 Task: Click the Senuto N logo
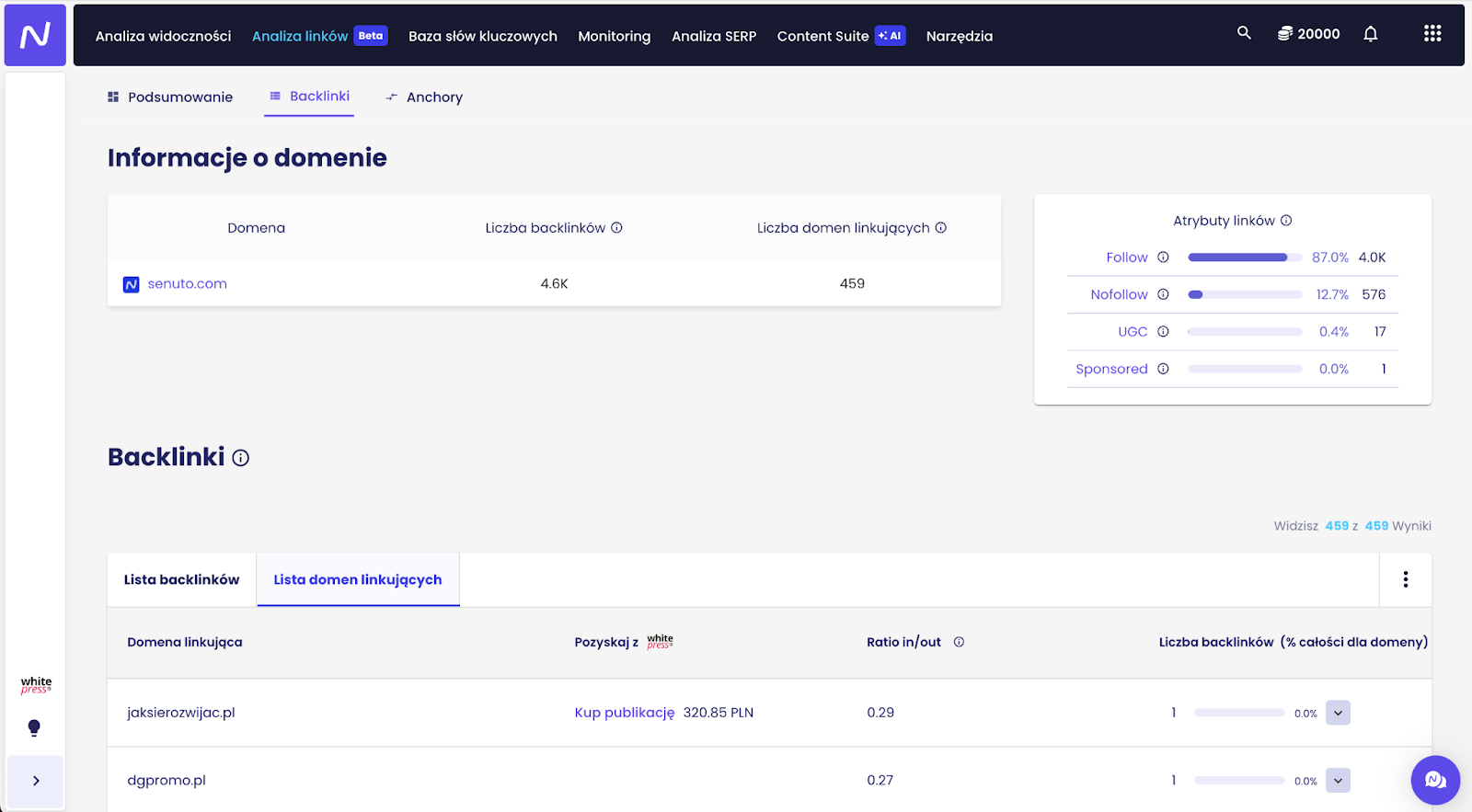tap(35, 35)
